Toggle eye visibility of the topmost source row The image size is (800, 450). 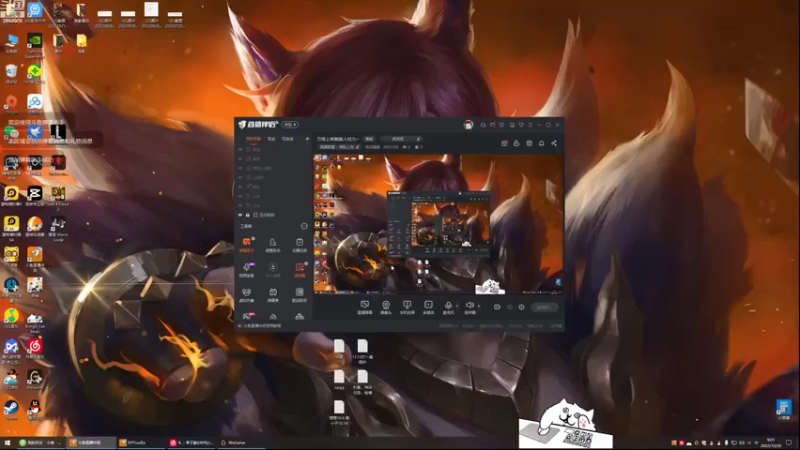(240, 149)
